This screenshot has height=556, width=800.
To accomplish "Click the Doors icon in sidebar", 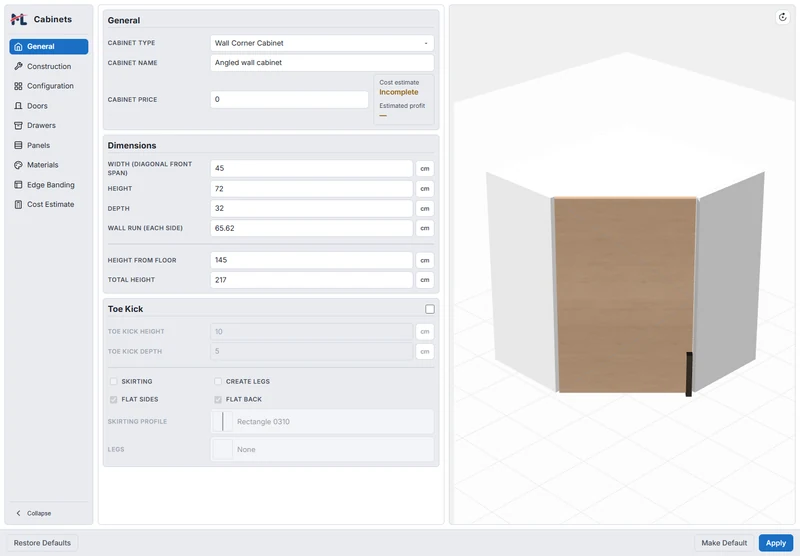I will pyautogui.click(x=18, y=106).
